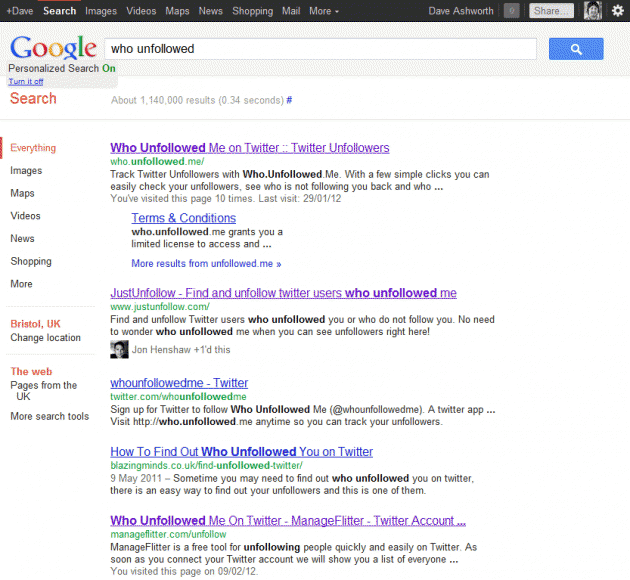Expand More search tools
Viewport: 630px width, 580px height.
[x=50, y=416]
